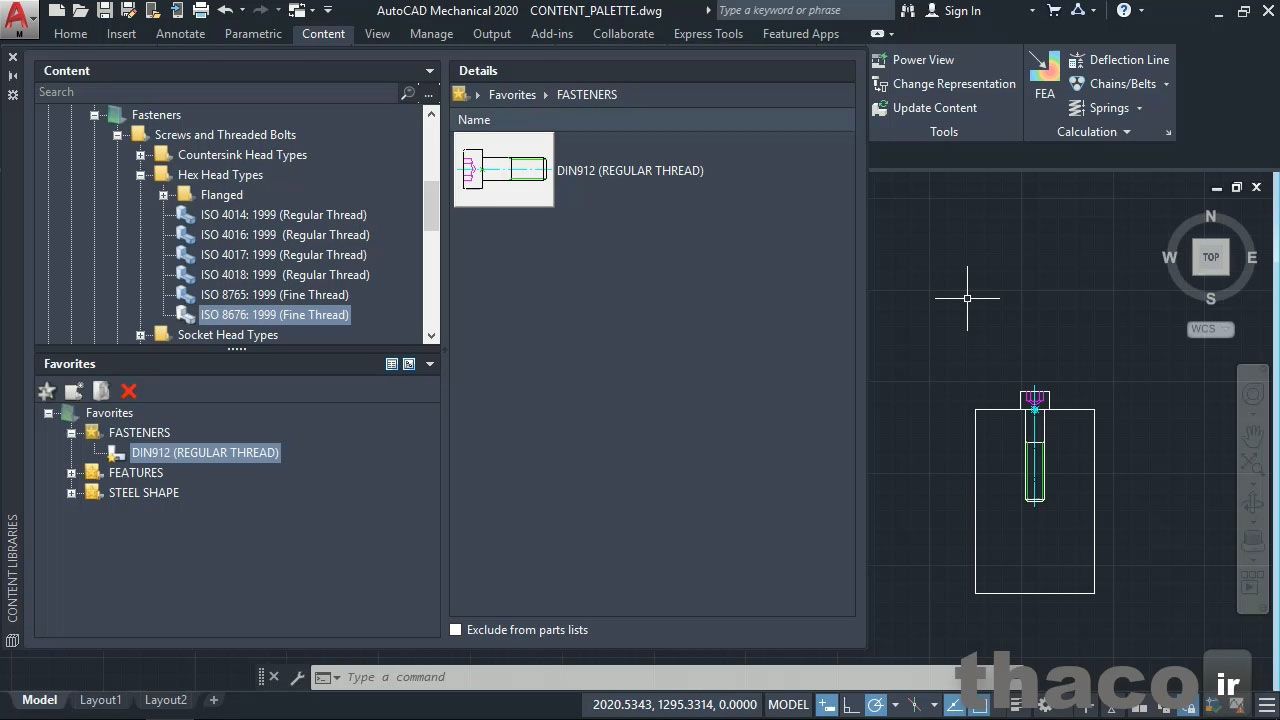Open Customize Quick Access Toolbar arrow

pos(328,11)
